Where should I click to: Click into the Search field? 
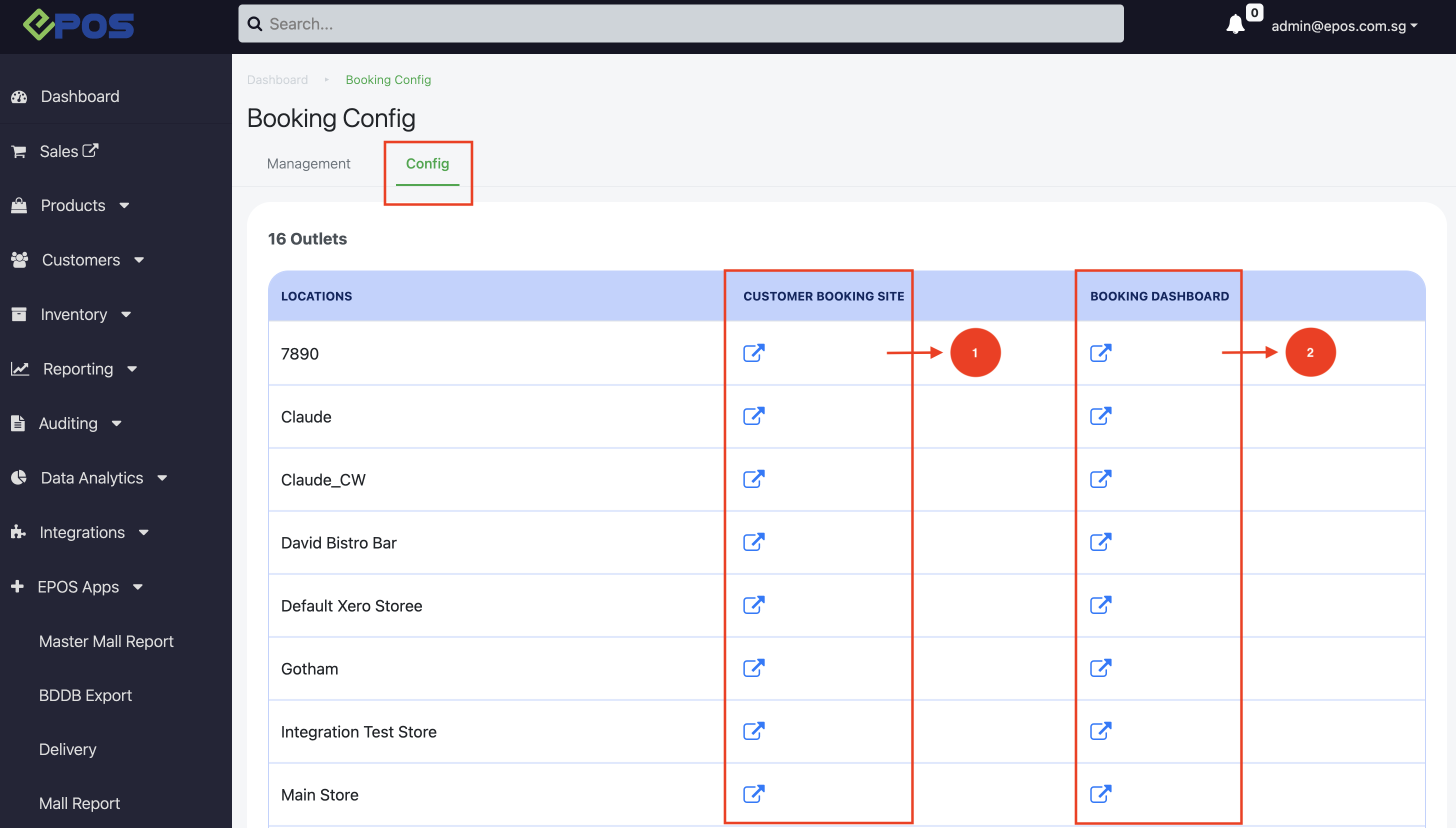coord(680,24)
